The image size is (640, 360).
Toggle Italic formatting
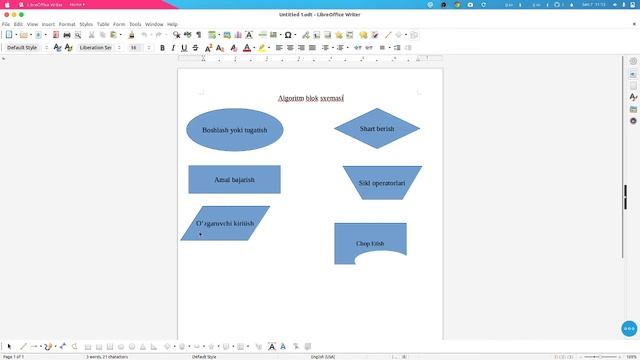coord(173,48)
